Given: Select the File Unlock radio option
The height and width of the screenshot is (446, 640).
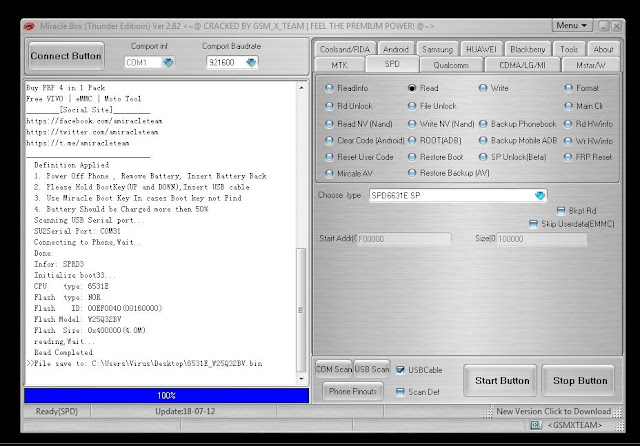Looking at the screenshot, I should coord(433,106).
